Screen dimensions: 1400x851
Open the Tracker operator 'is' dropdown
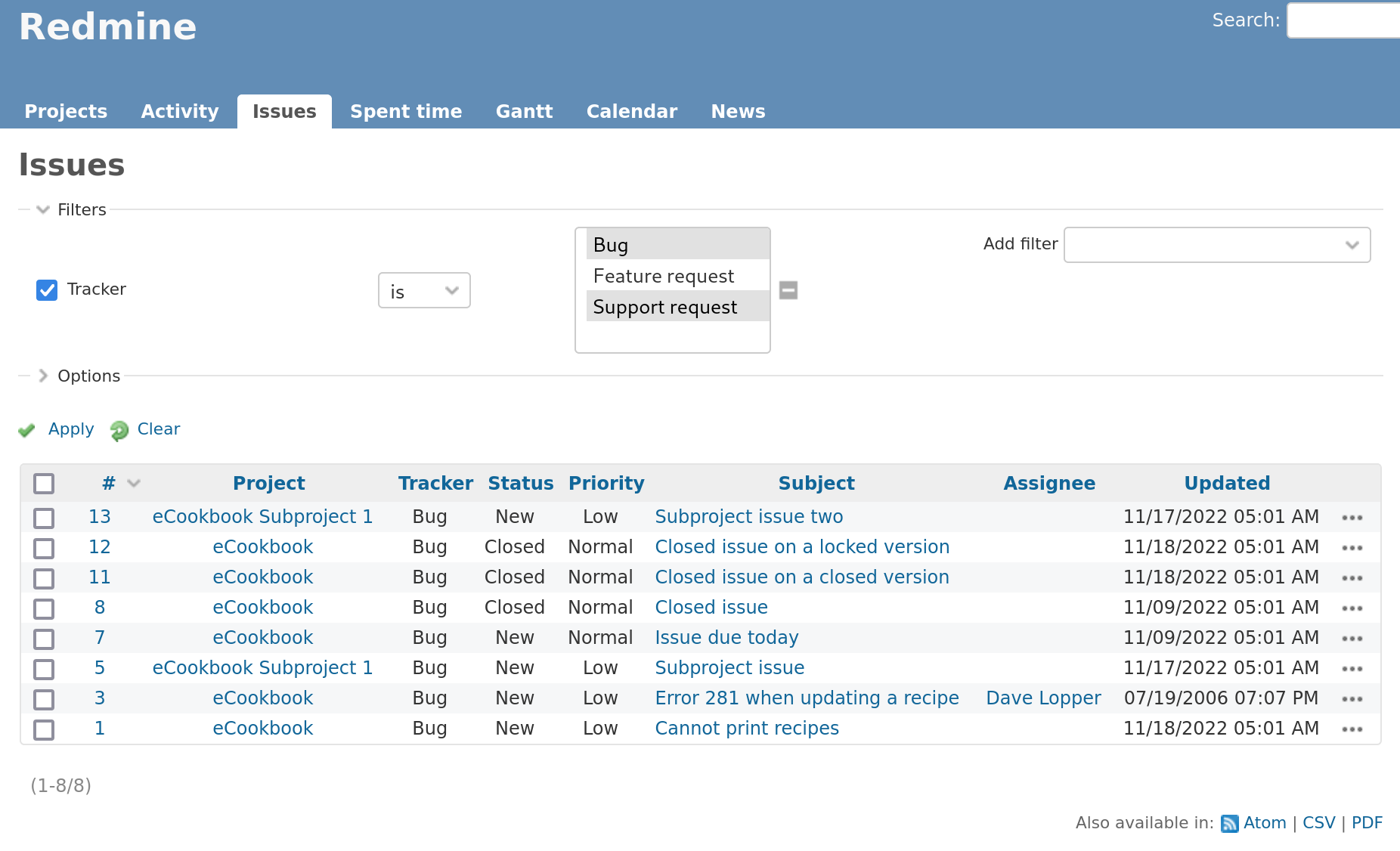(424, 290)
